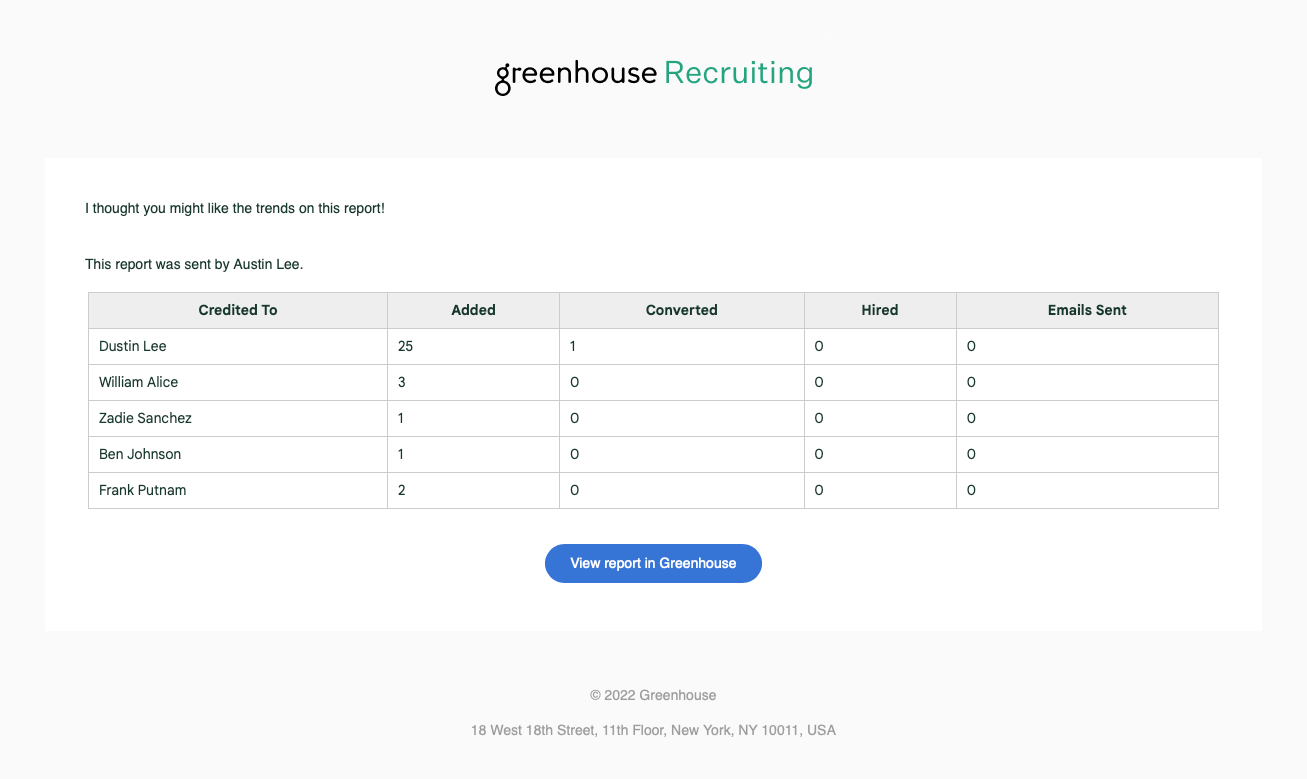The image size is (1307, 779).
Task: Click the 18 West 18th Street address
Action: (x=653, y=730)
